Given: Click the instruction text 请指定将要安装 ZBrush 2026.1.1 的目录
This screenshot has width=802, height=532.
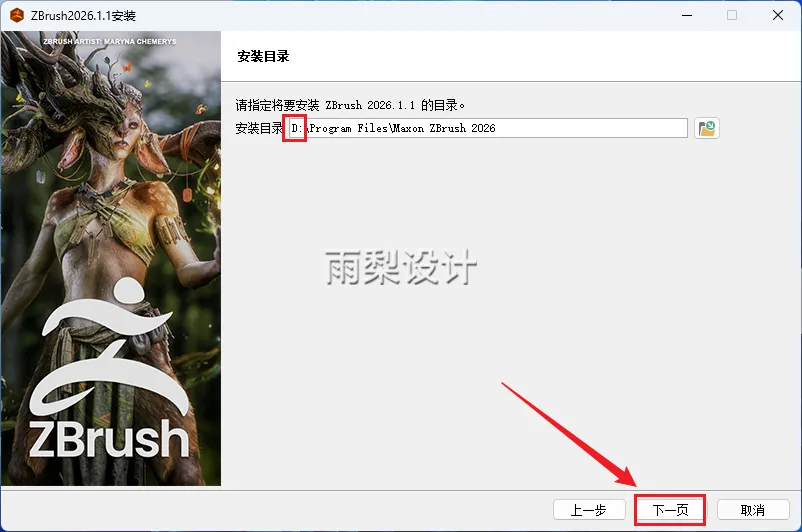Looking at the screenshot, I should 350,105.
